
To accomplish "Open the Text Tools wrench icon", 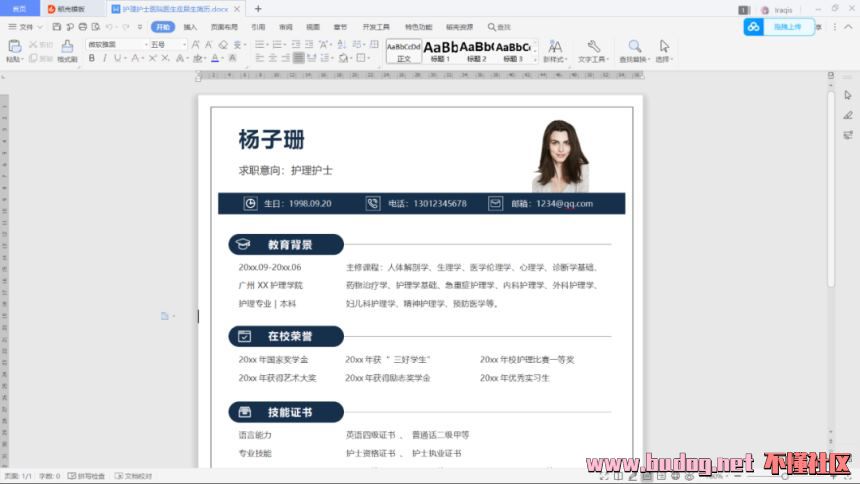I will point(593,46).
